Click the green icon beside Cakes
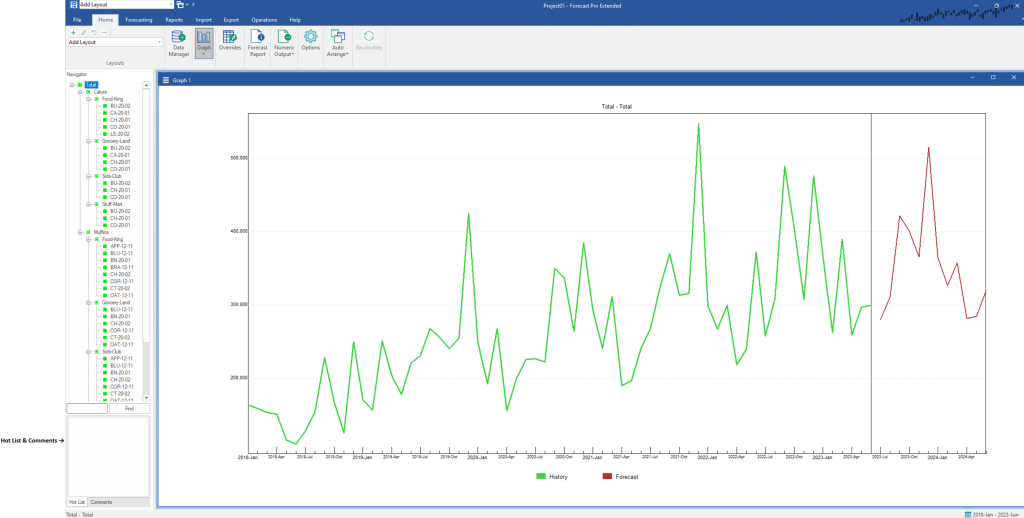This screenshot has width=1024, height=518. (x=88, y=92)
